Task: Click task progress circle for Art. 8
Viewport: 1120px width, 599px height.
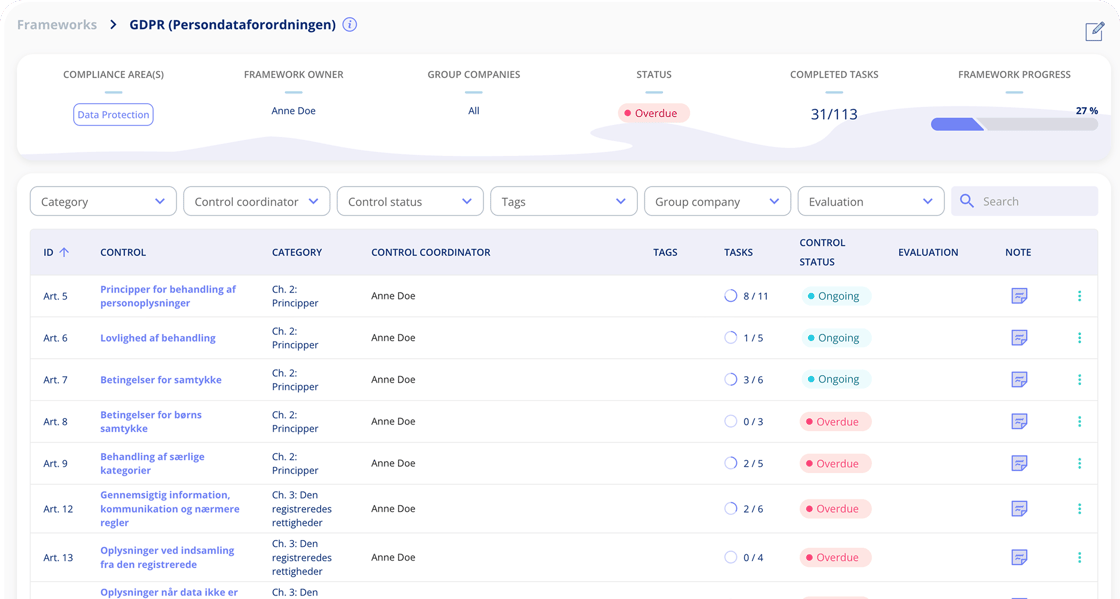Action: tap(730, 421)
